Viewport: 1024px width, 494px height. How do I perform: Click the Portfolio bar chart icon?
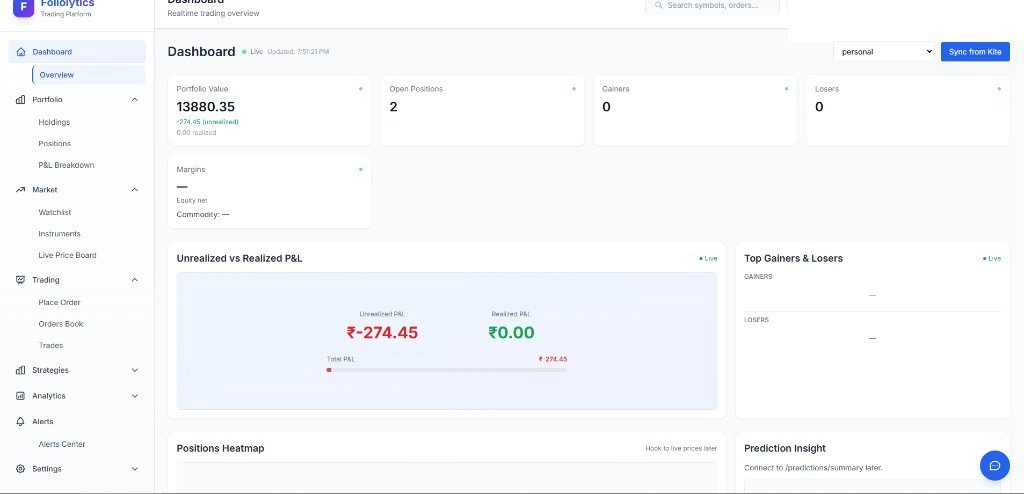(x=20, y=99)
